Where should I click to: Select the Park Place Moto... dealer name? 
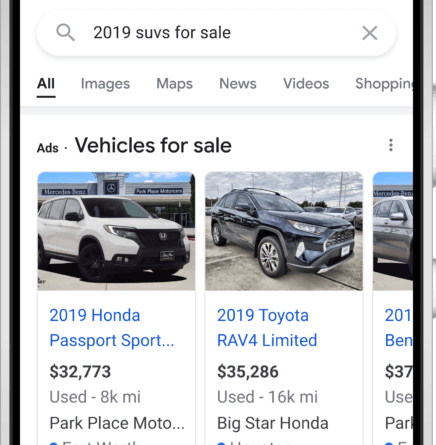(x=117, y=423)
